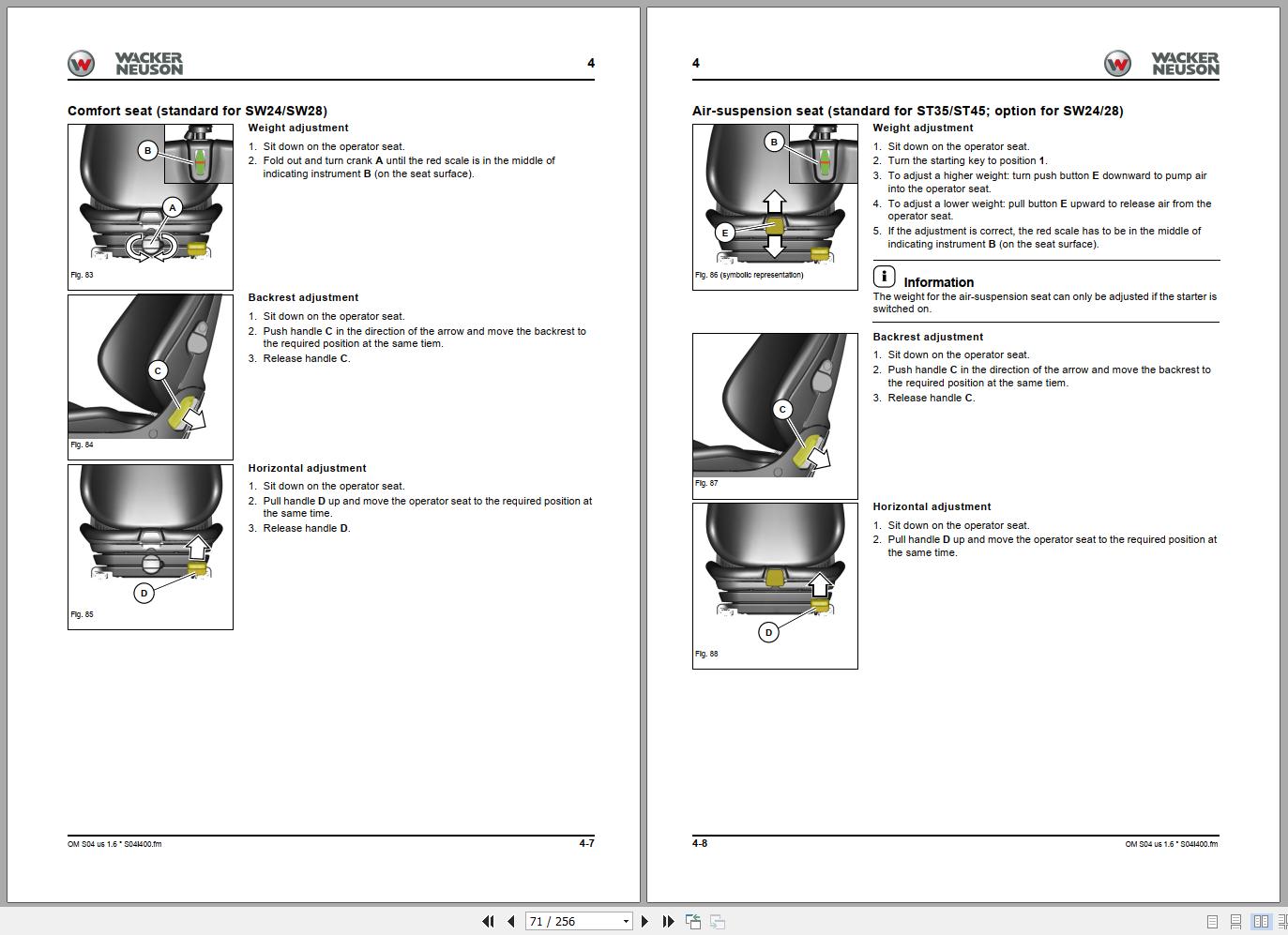Open the page number dropdown arrow

click(626, 922)
